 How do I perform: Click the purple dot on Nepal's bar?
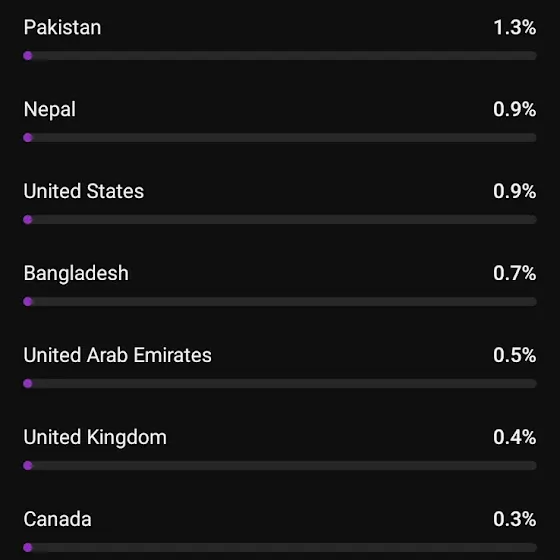[28, 138]
